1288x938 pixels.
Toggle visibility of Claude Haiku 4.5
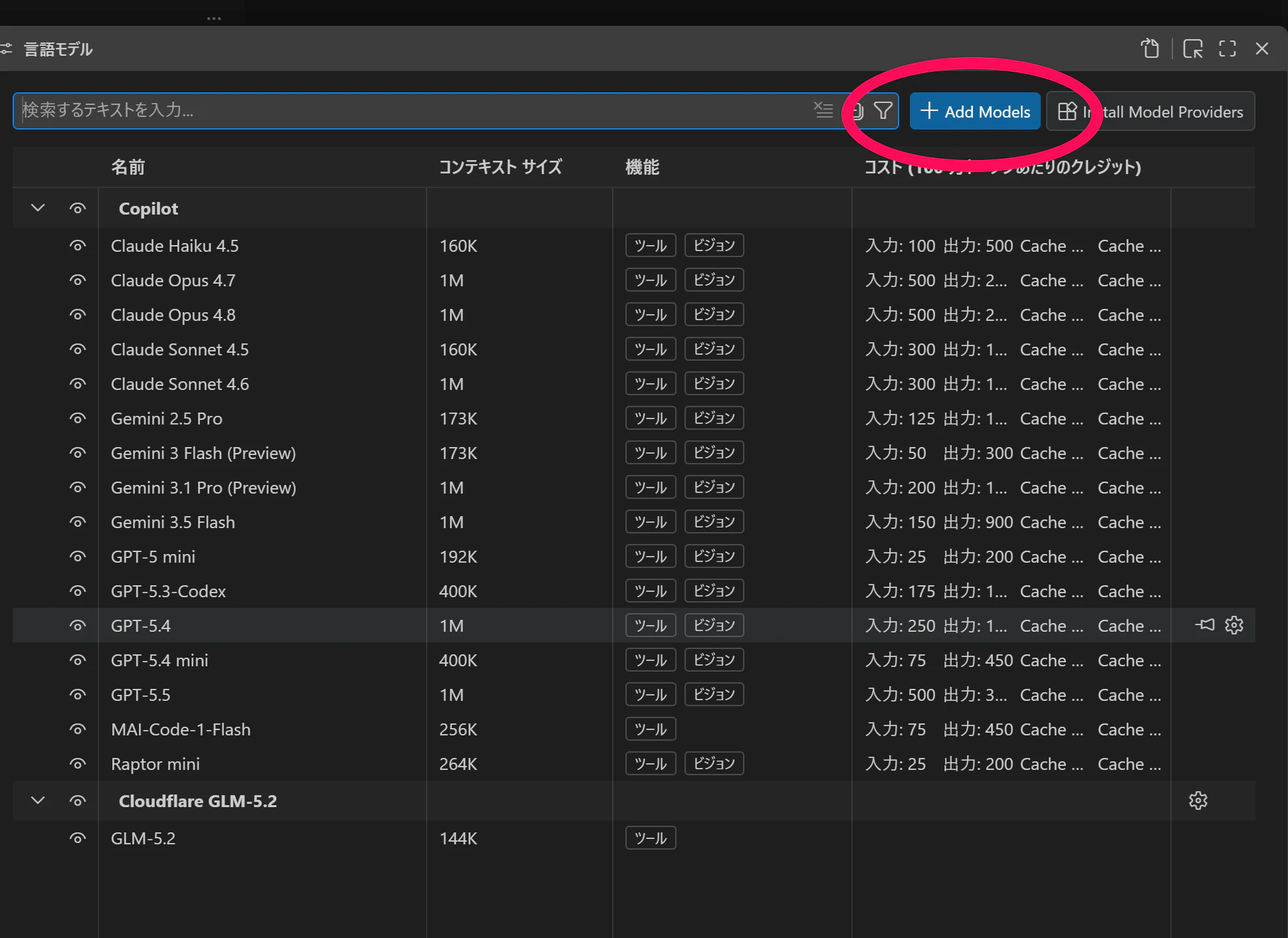78,246
